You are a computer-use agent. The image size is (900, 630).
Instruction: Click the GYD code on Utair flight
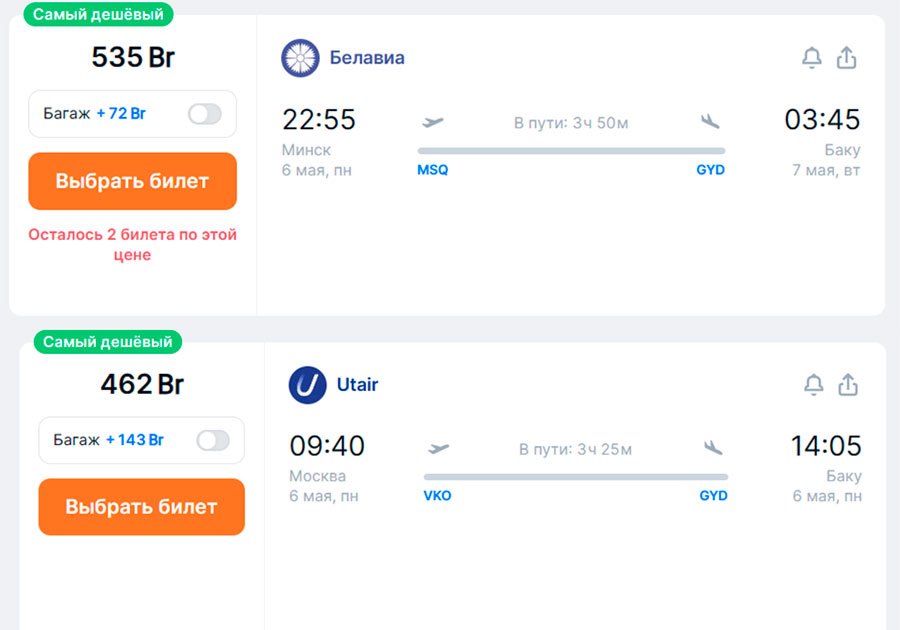[x=714, y=496]
